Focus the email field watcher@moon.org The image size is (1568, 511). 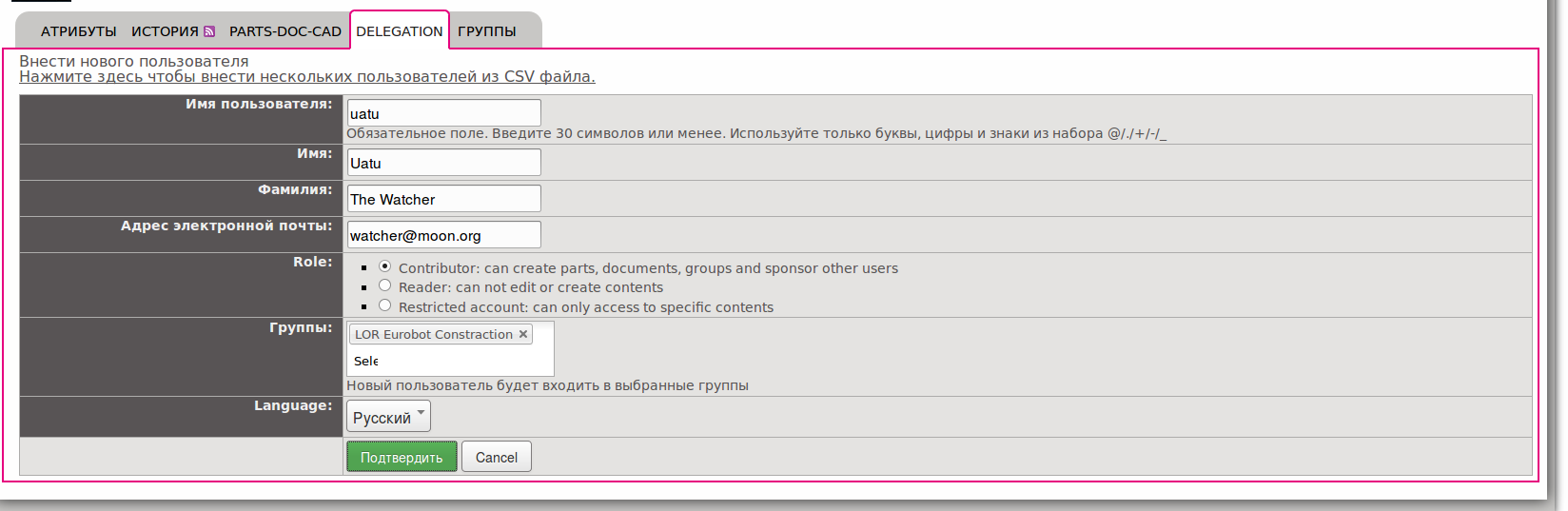(x=443, y=235)
